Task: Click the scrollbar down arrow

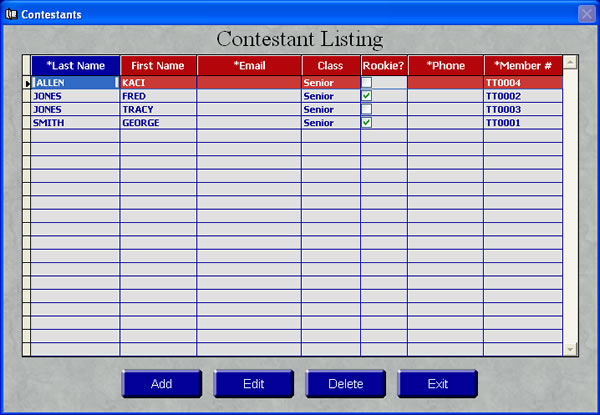Action: click(571, 349)
